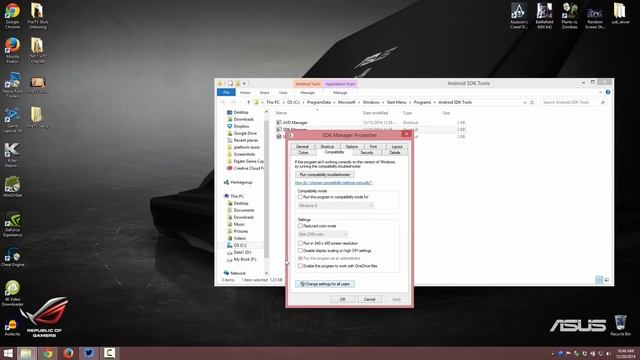Refresh the Explorer address bar

tap(532, 102)
